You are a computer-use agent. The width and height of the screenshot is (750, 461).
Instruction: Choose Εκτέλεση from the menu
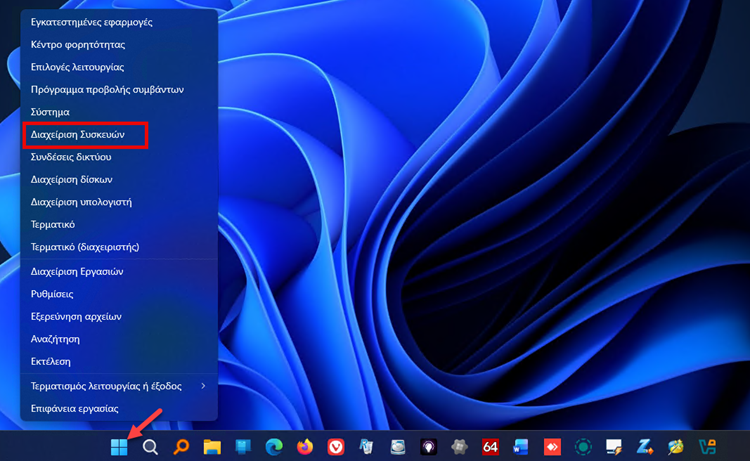[x=51, y=361]
